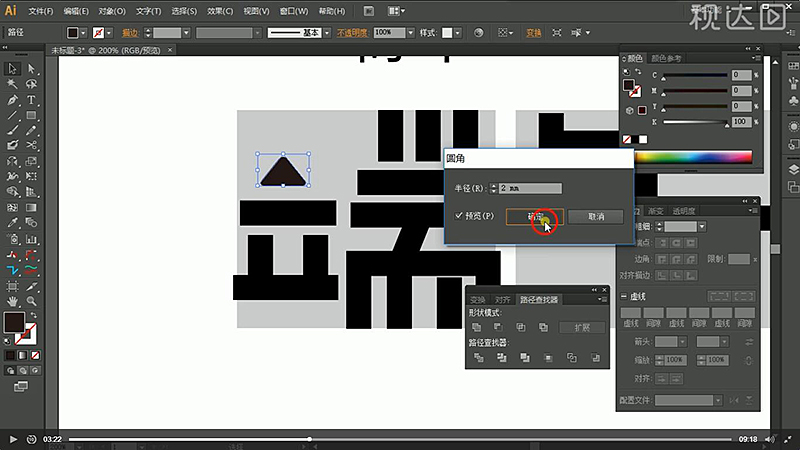Toggle the 虚线 dashed line checkbox
The height and width of the screenshot is (450, 800).
[x=623, y=296]
